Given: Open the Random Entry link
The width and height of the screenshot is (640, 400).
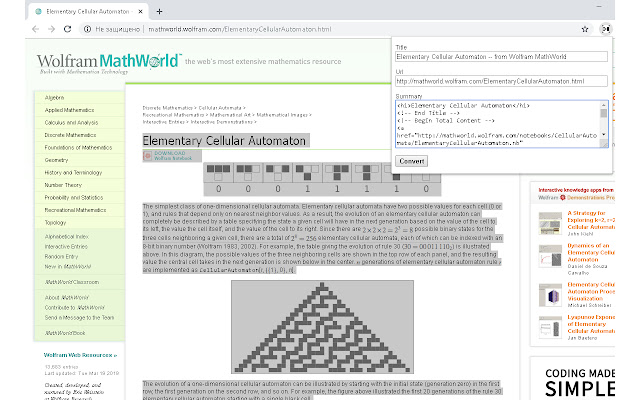Looking at the screenshot, I should (61, 256).
